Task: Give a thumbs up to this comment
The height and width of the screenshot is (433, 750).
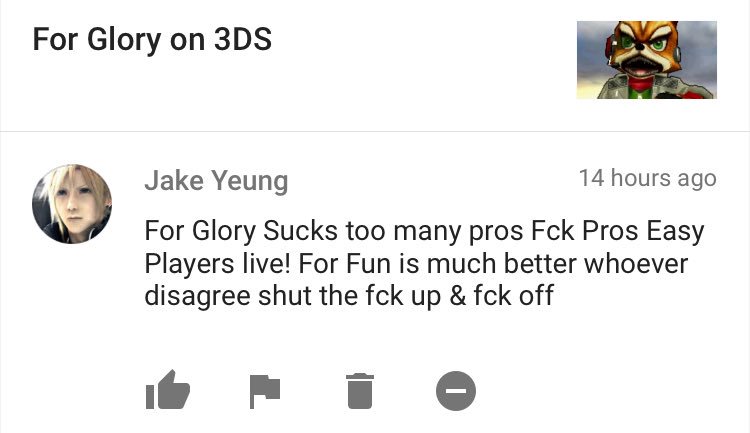Action: (x=168, y=390)
